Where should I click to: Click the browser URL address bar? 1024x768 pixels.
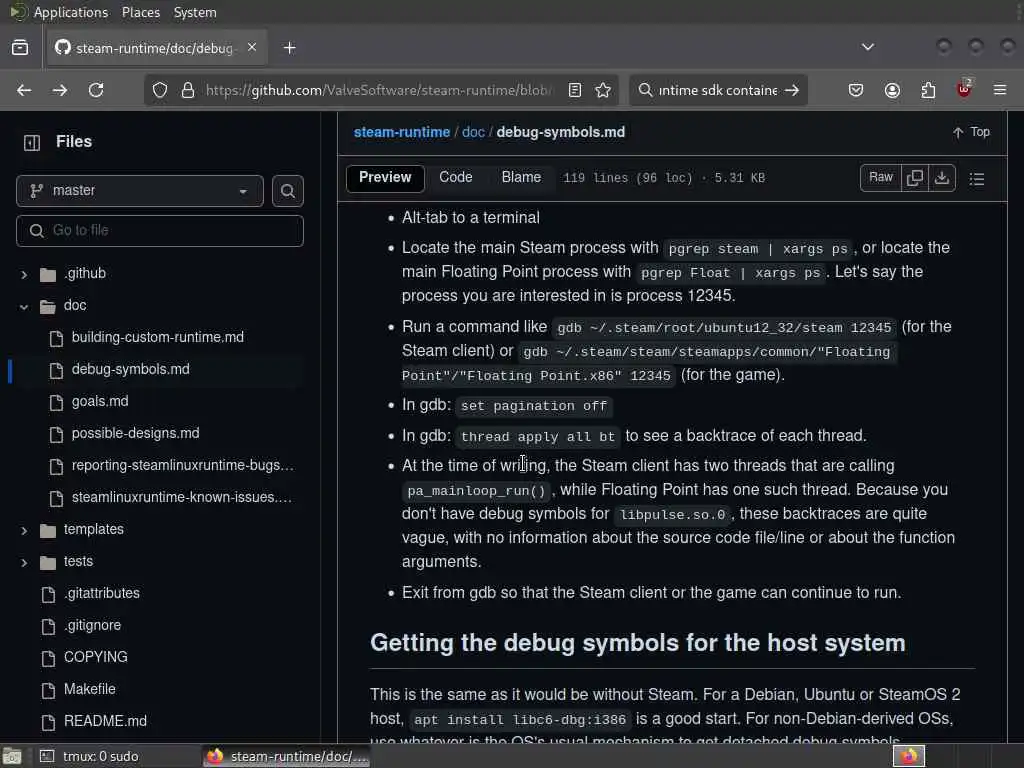click(379, 90)
